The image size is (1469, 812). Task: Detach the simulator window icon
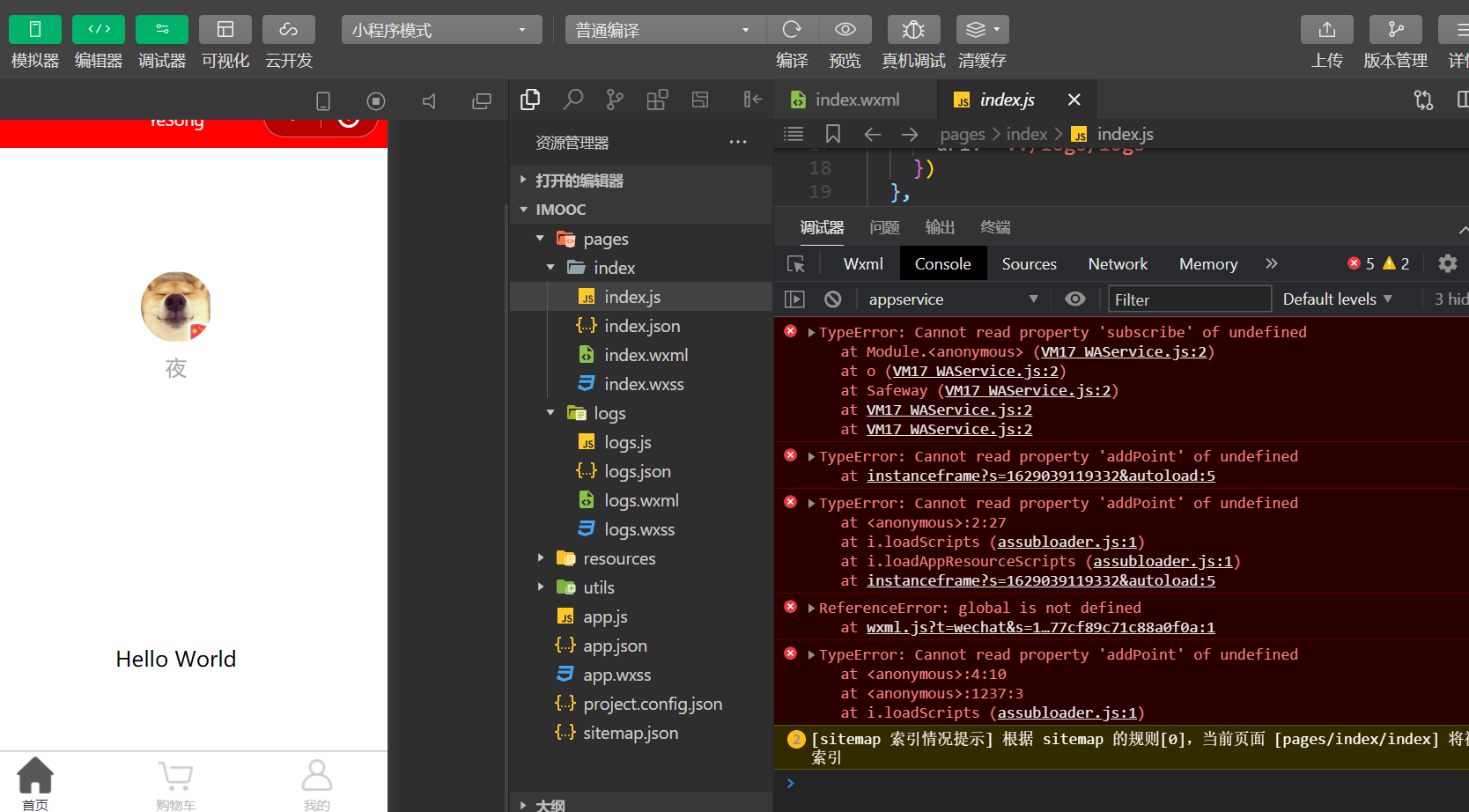click(482, 101)
